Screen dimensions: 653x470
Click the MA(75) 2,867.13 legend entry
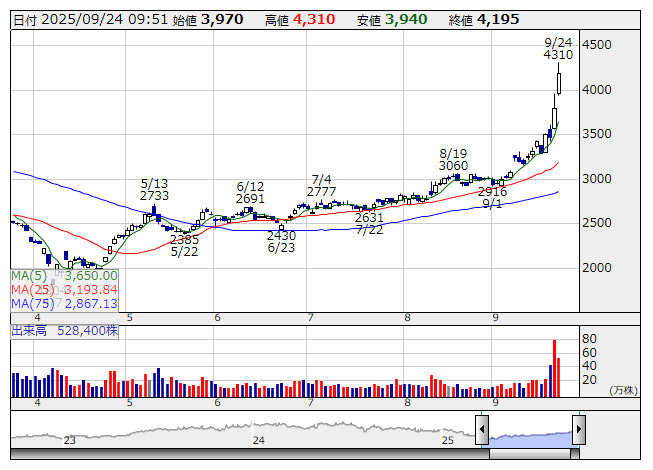(x=64, y=303)
